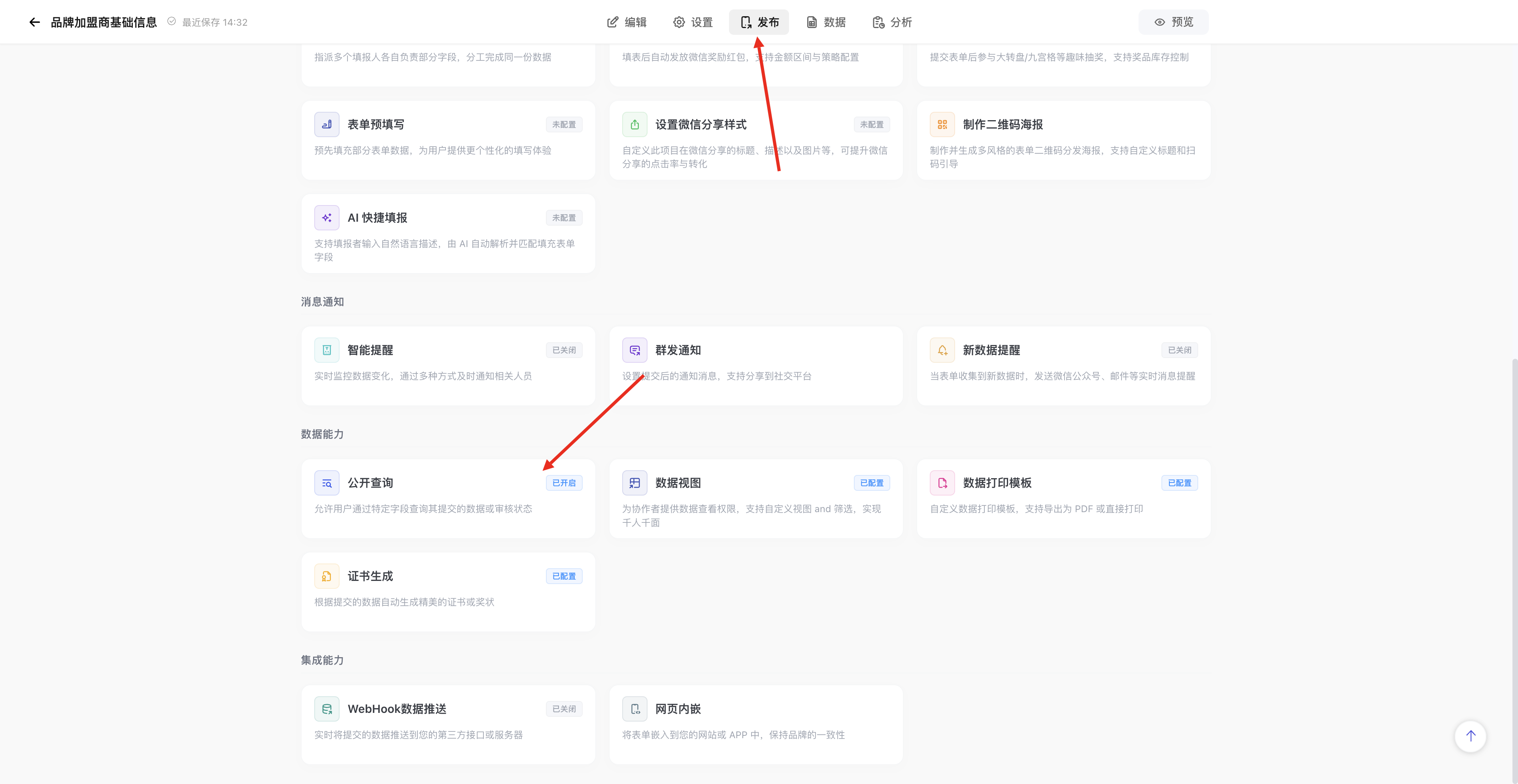This screenshot has height=784, width=1518.
Task: Click the 预览 preview button
Action: click(x=1173, y=23)
